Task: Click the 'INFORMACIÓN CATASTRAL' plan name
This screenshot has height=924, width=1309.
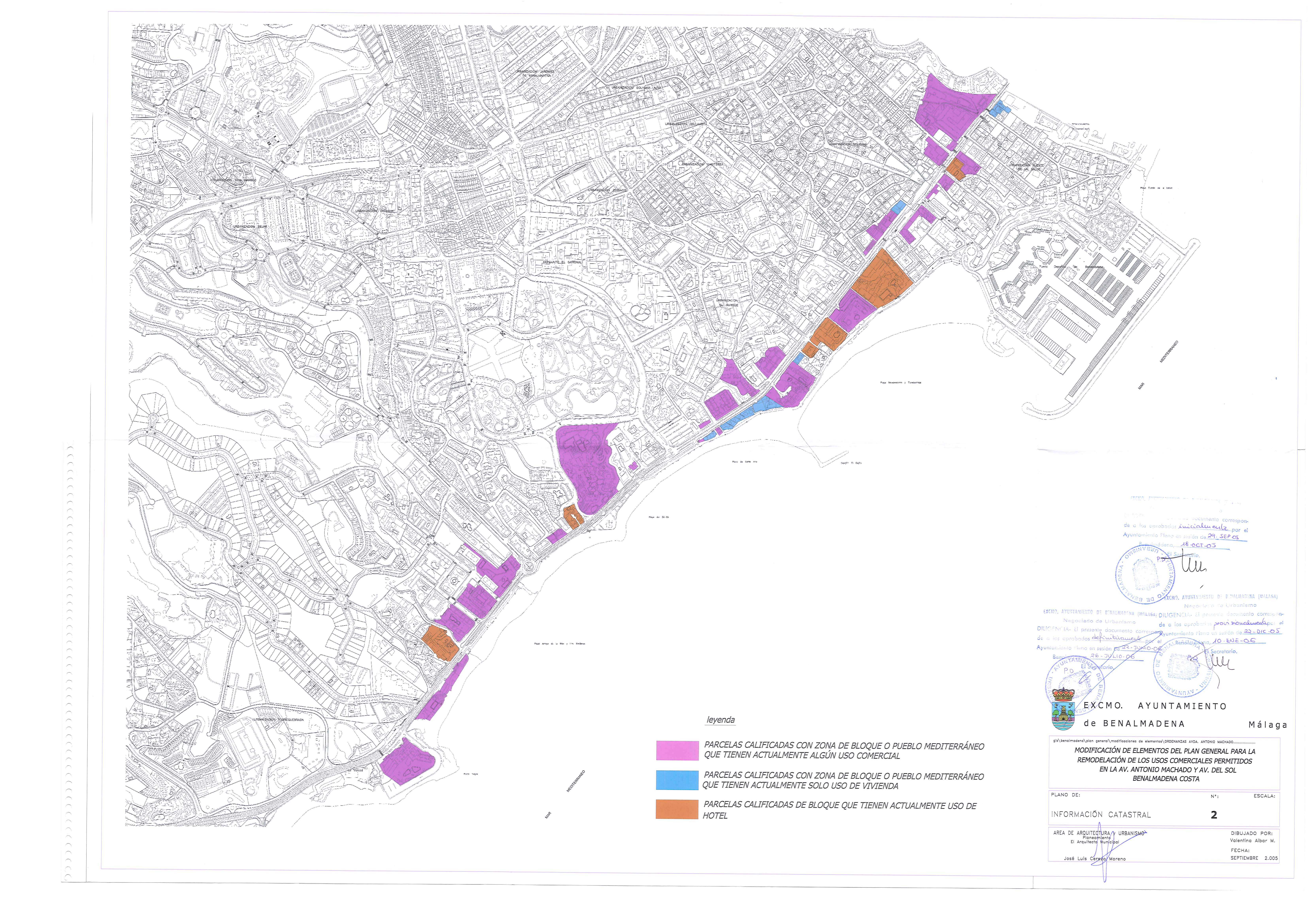Action: pos(1101,815)
